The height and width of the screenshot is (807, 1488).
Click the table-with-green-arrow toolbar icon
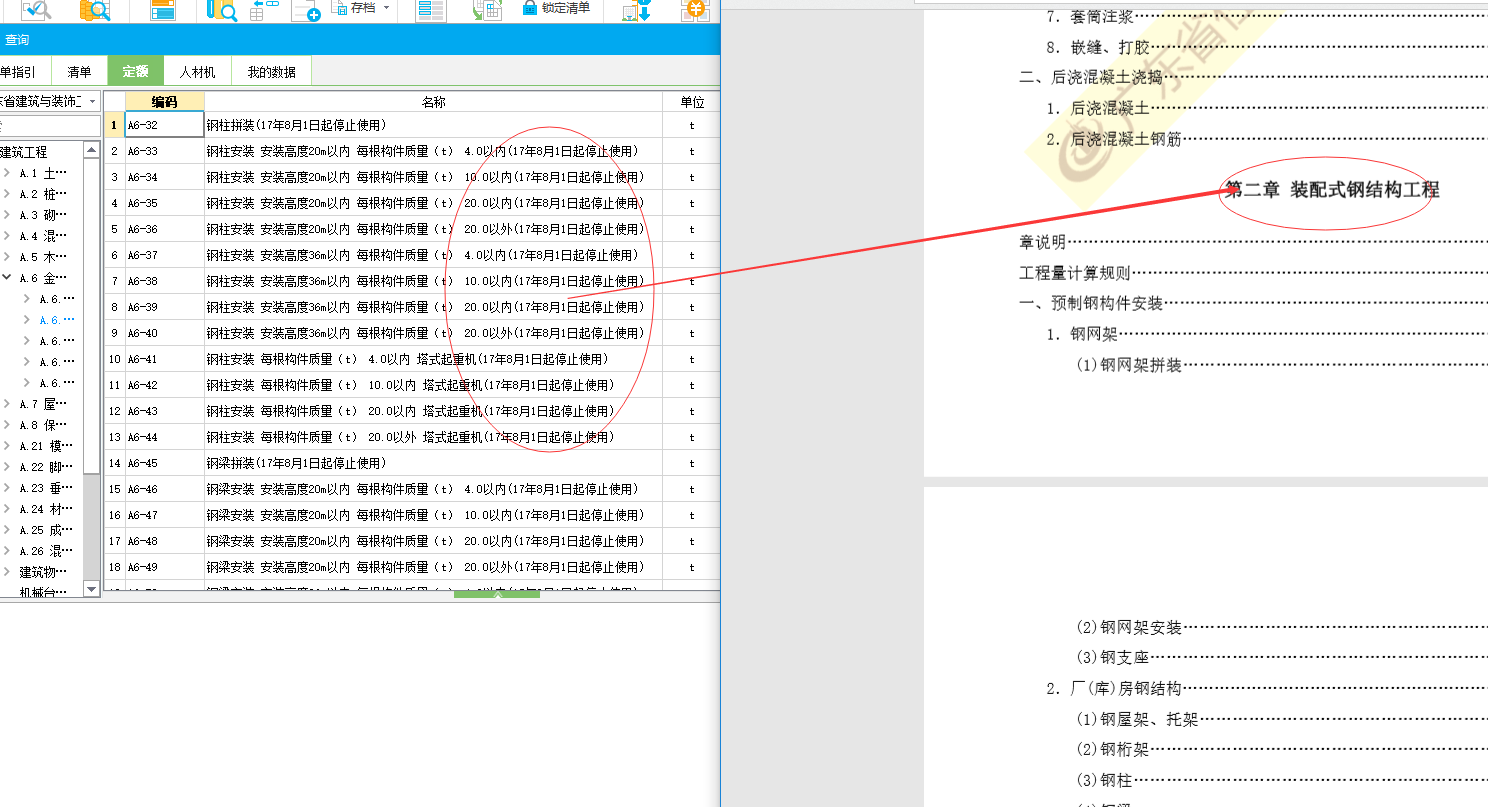487,10
